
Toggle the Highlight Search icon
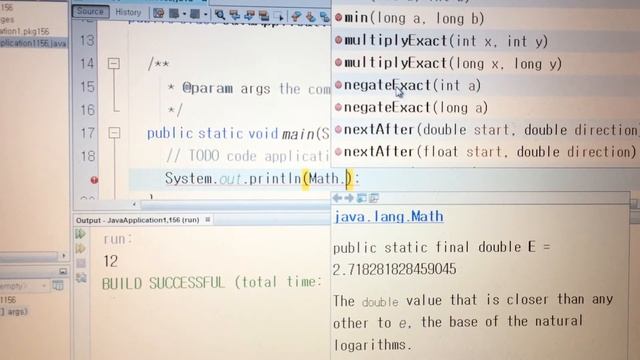pyautogui.click(x=264, y=16)
